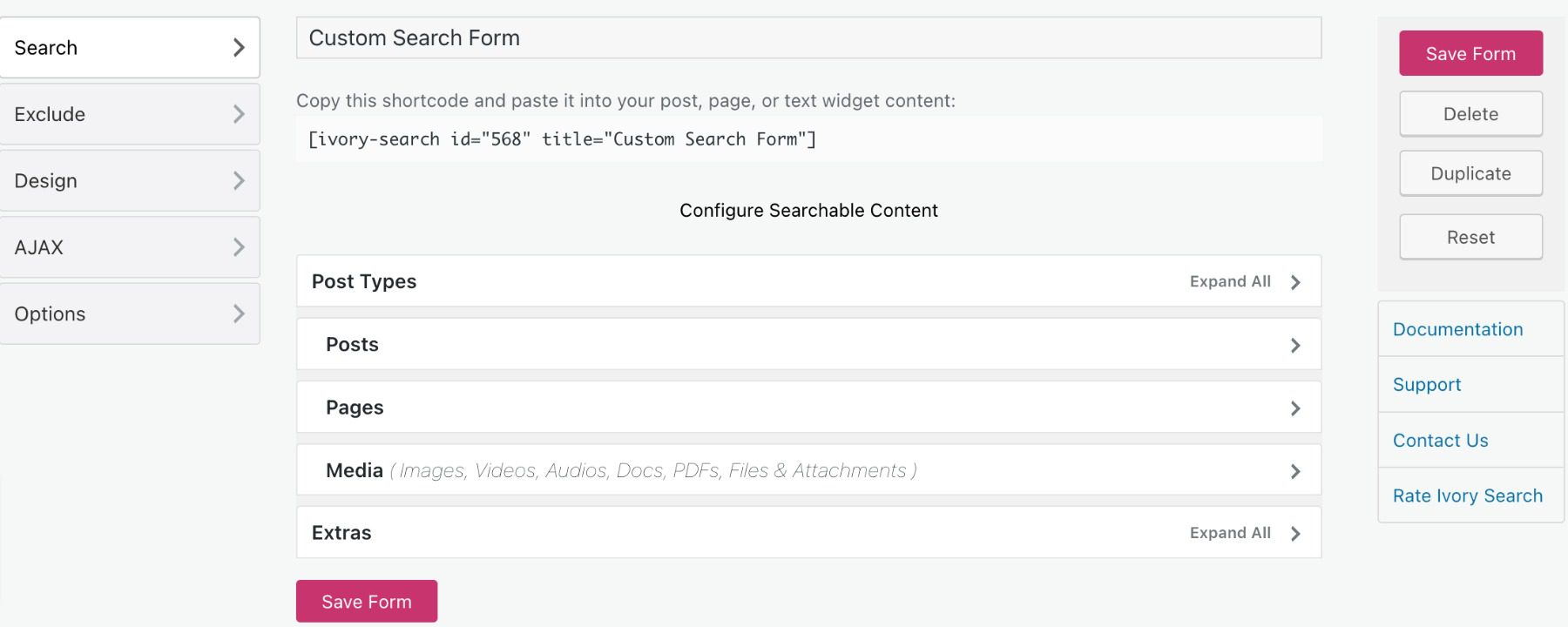The width and height of the screenshot is (1568, 627).
Task: Expand the Pages row via its chevron
Action: coord(1295,407)
